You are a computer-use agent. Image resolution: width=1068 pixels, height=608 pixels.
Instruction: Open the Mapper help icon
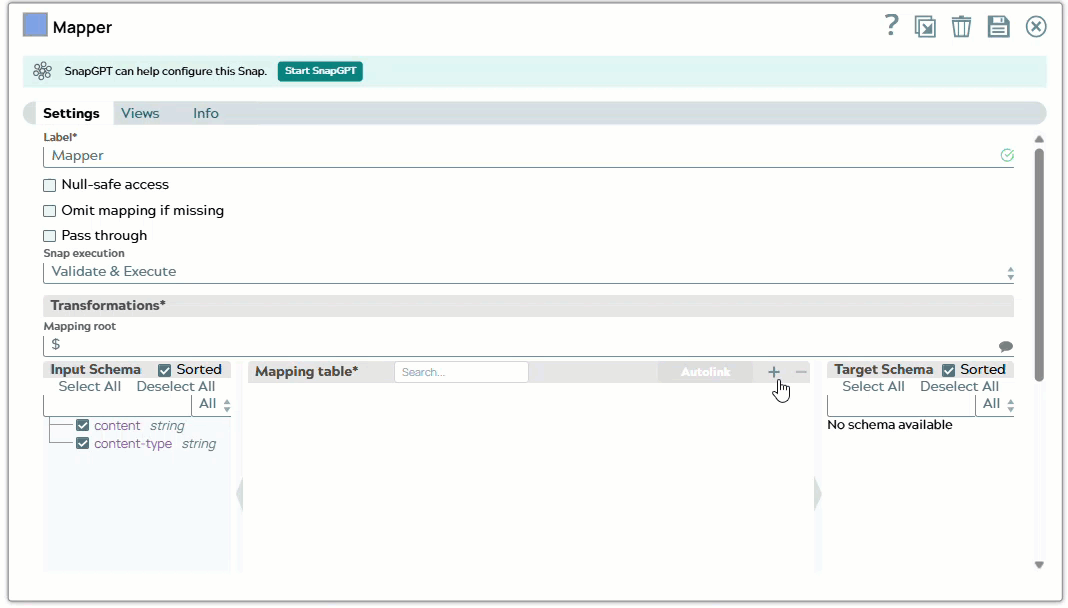pos(891,26)
